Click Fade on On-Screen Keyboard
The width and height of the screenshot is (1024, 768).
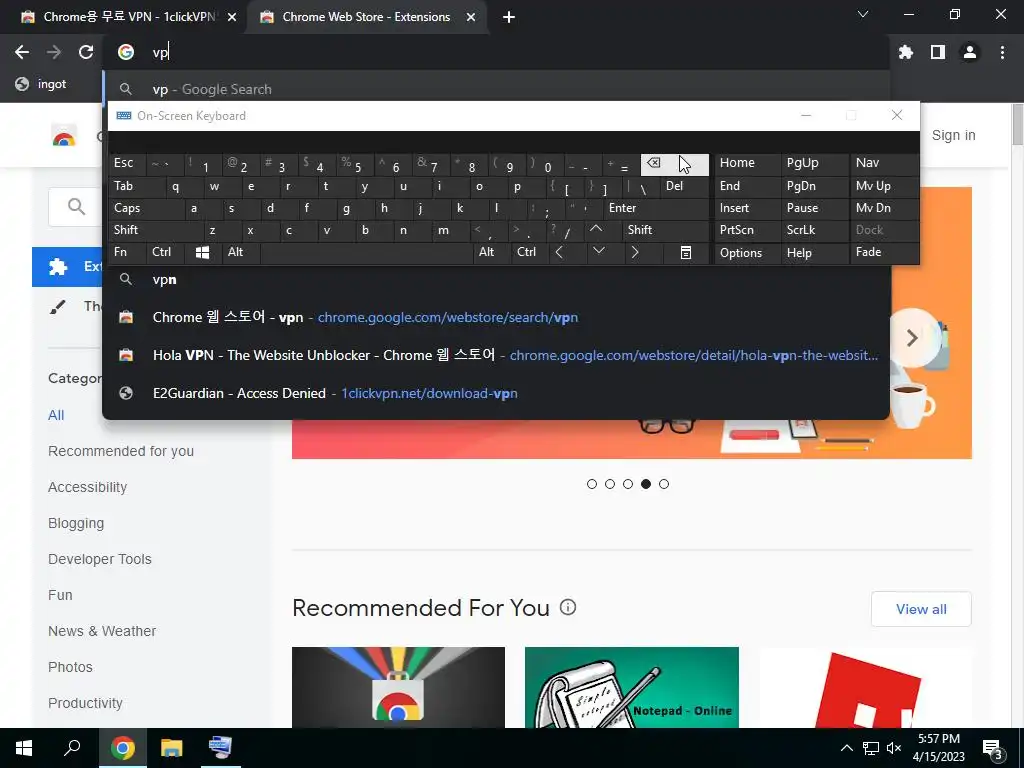point(884,252)
